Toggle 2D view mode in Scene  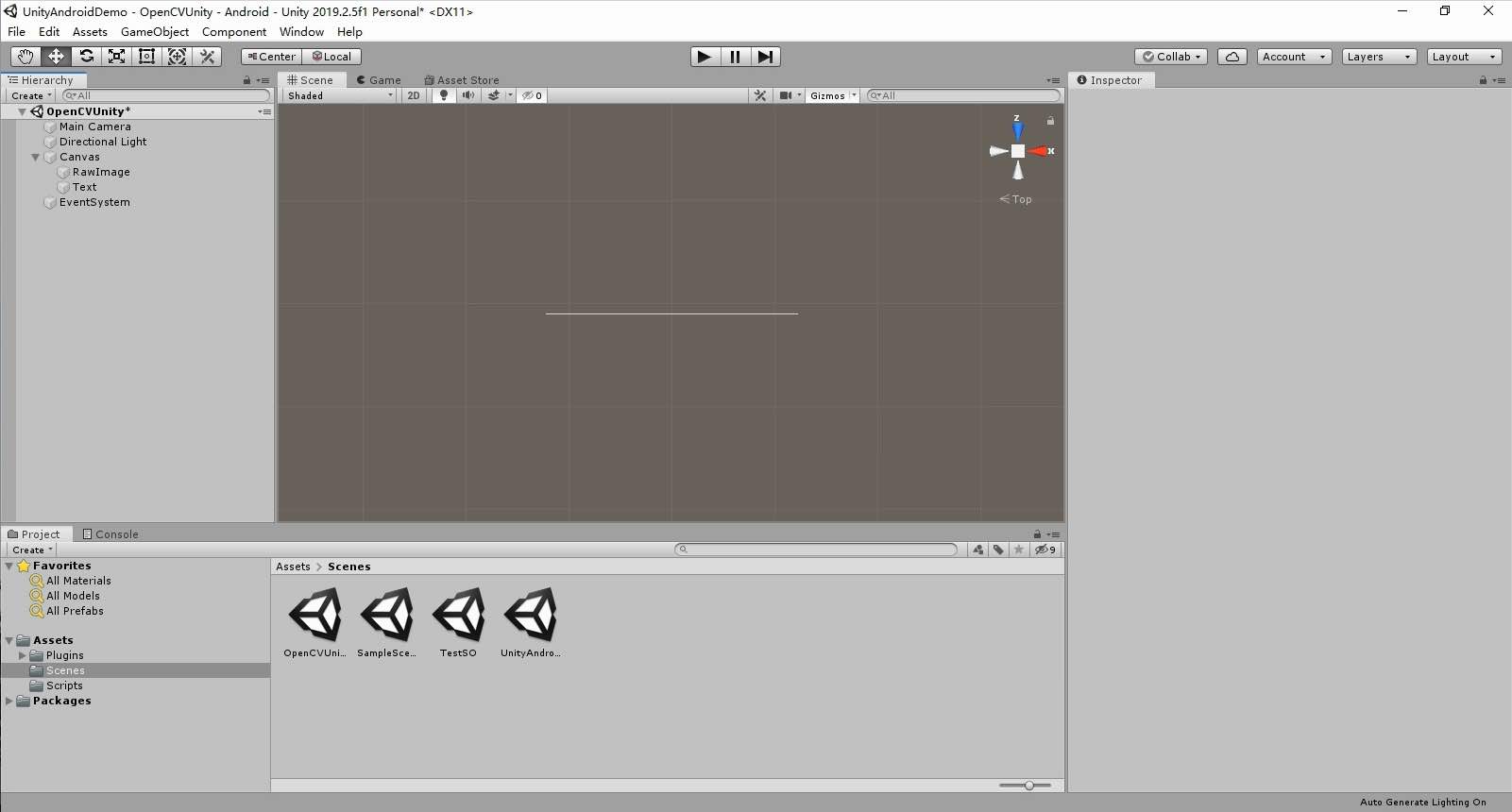414,95
